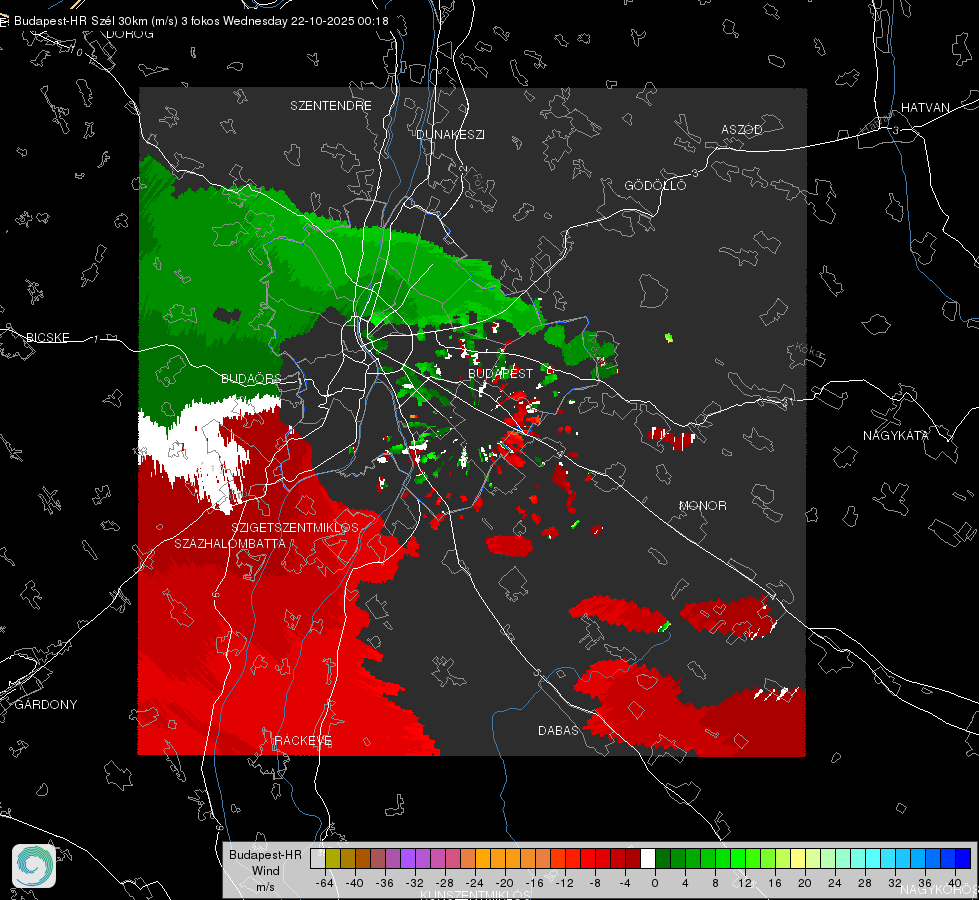Click the 24 value on the legend scale

point(834,883)
